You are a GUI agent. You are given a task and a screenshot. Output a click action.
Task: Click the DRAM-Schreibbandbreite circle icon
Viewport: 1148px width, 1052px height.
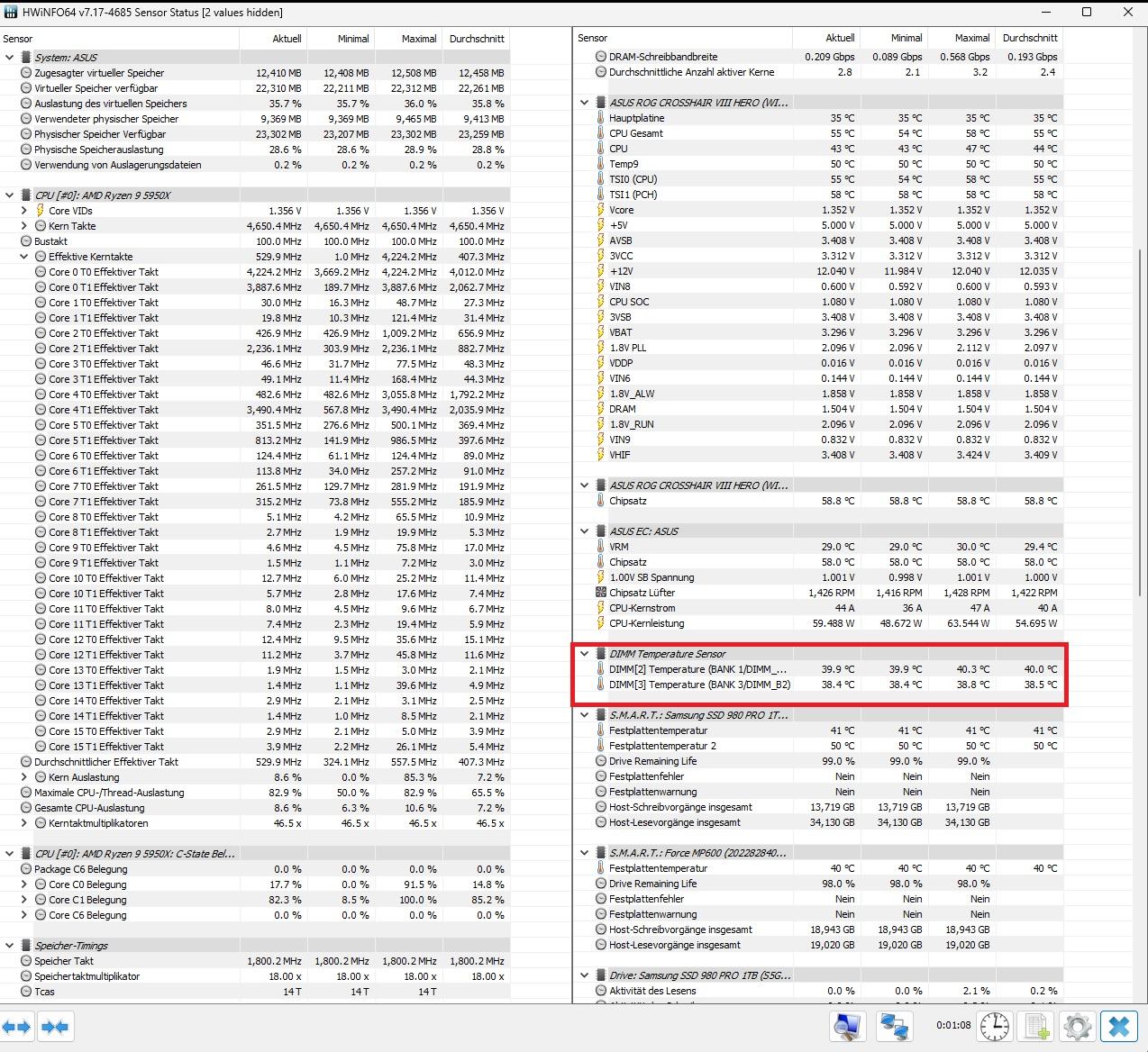pyautogui.click(x=601, y=57)
